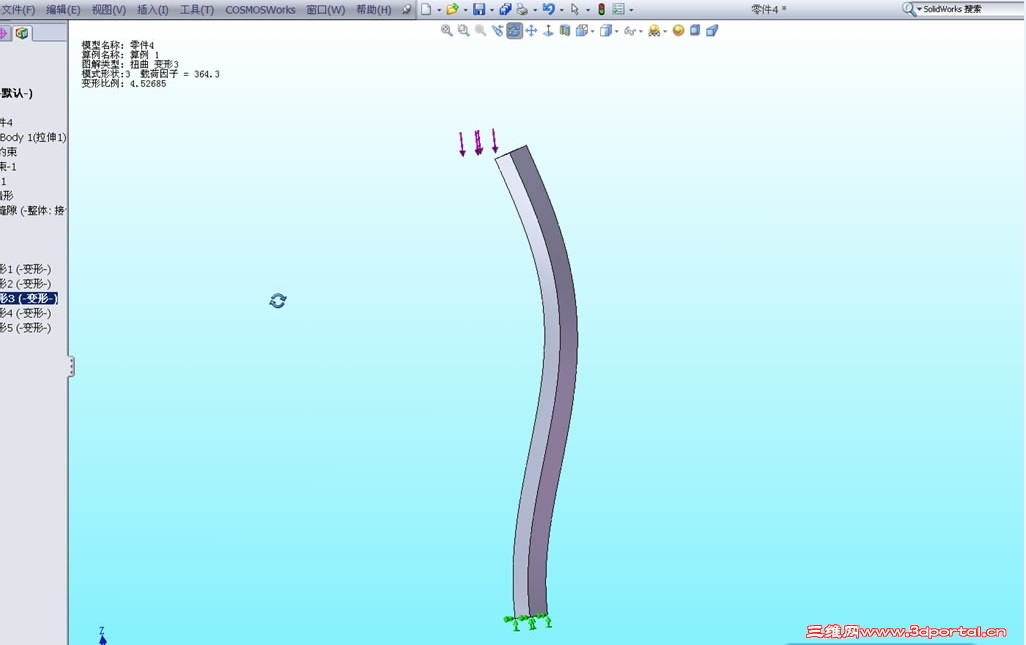Click the Perspective view icon
The height and width of the screenshot is (645, 1026).
coord(712,30)
